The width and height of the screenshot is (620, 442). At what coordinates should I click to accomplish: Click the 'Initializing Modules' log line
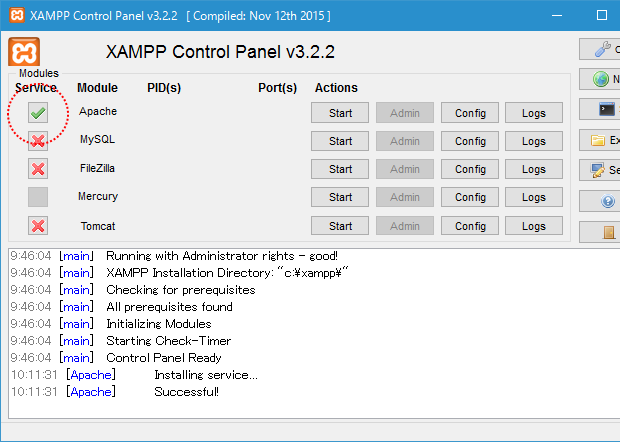click(159, 324)
